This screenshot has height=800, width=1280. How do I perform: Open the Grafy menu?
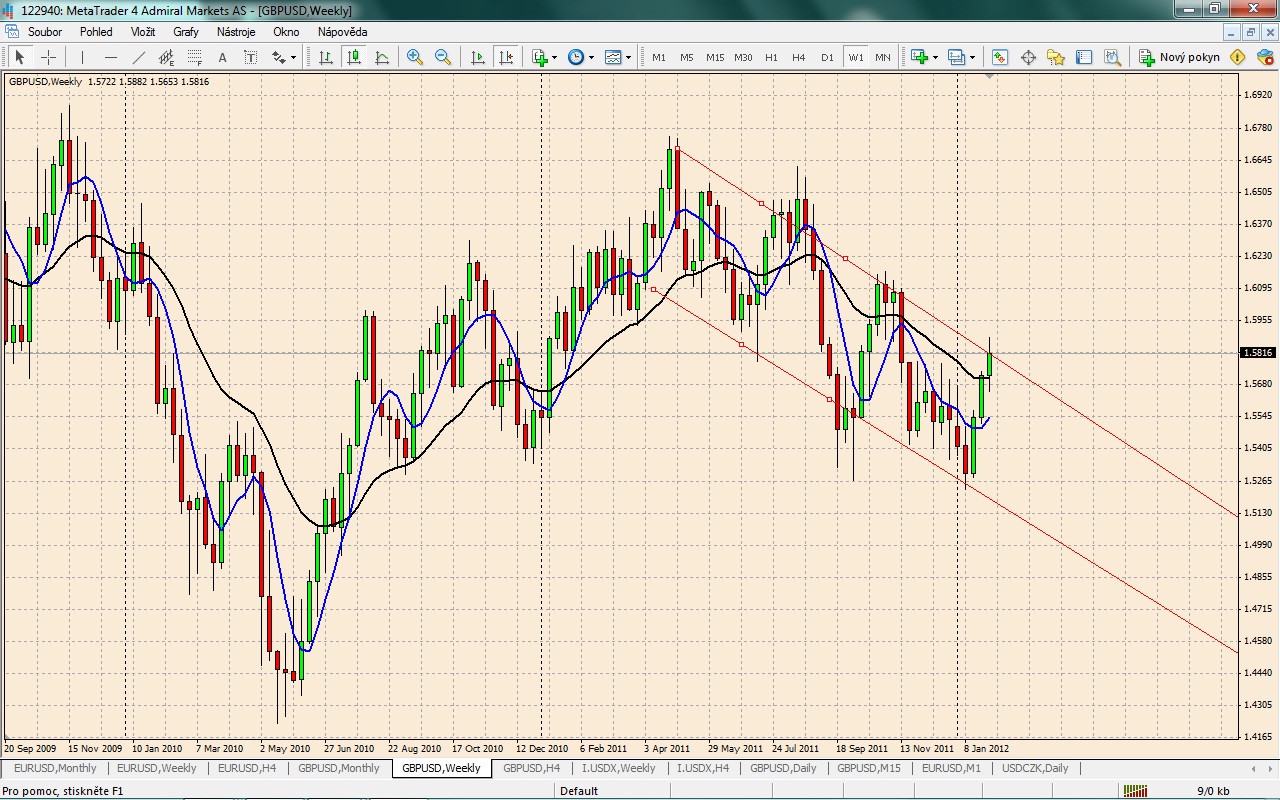[x=186, y=32]
